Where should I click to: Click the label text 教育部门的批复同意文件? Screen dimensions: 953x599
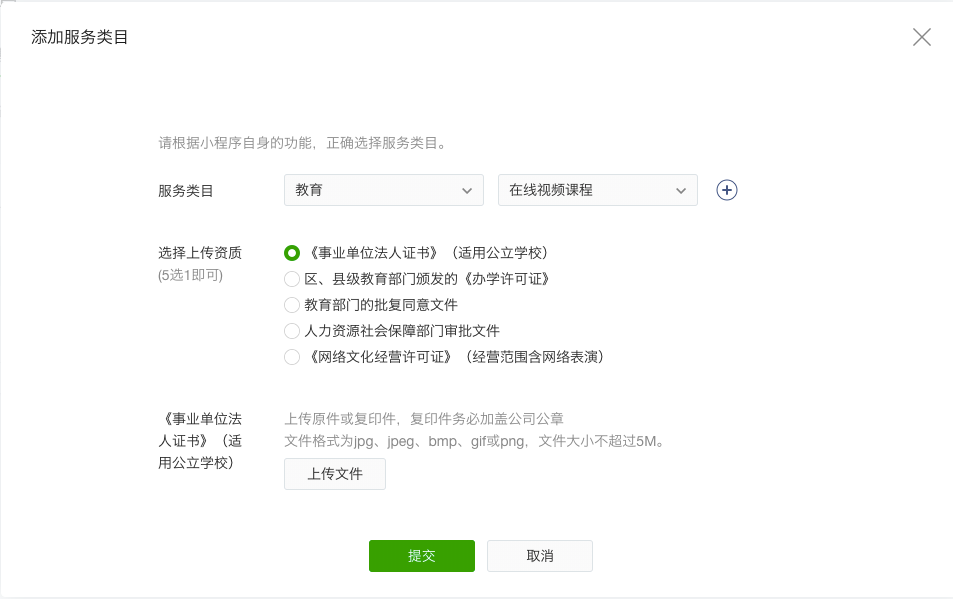click(x=381, y=305)
